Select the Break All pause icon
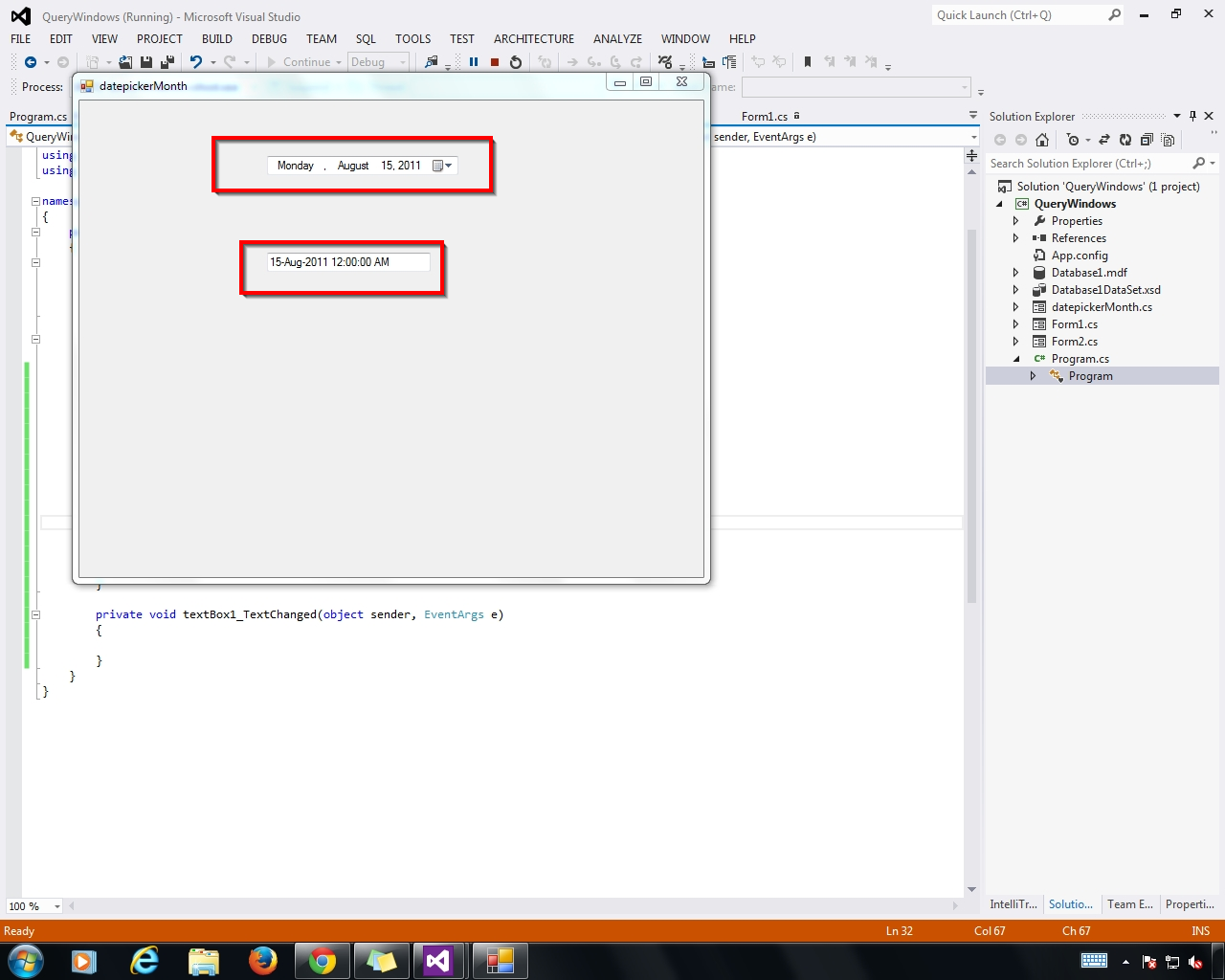This screenshot has height=980, width=1225. click(x=474, y=61)
